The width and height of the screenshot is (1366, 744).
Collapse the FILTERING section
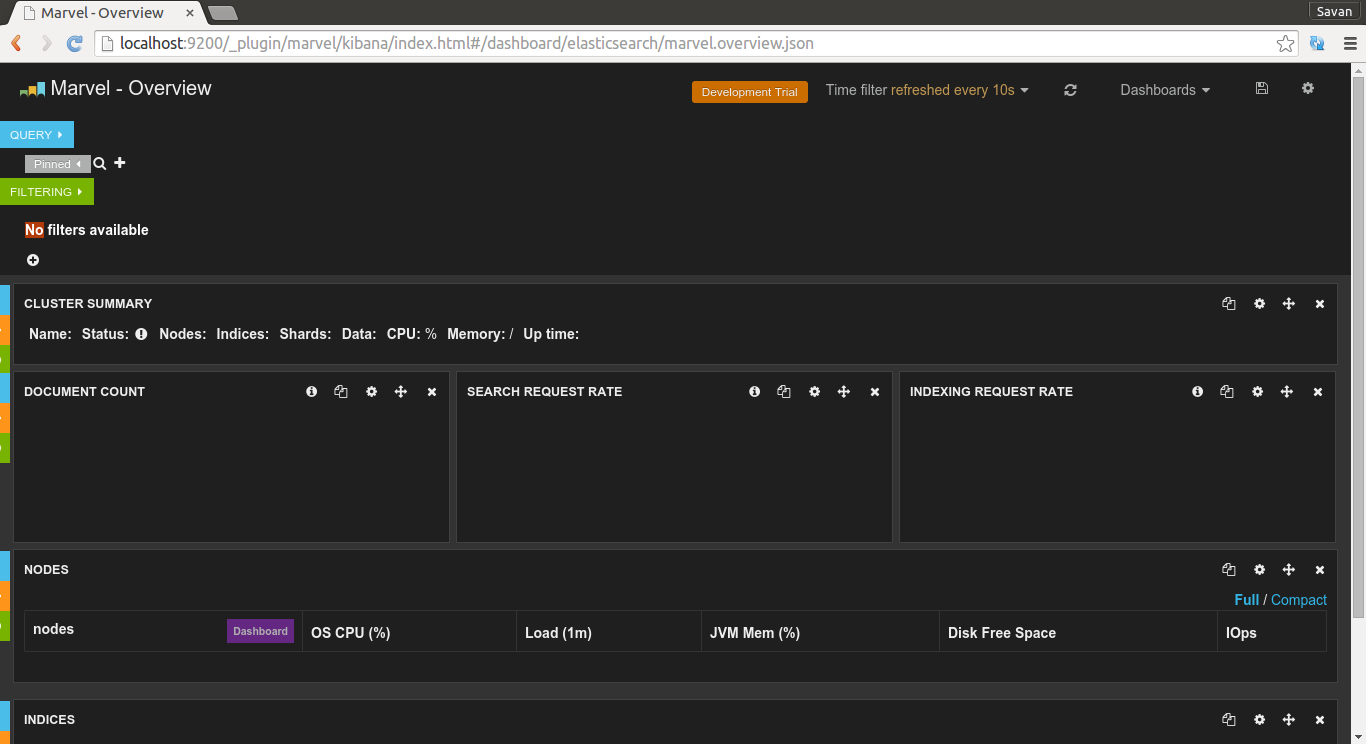coord(47,192)
